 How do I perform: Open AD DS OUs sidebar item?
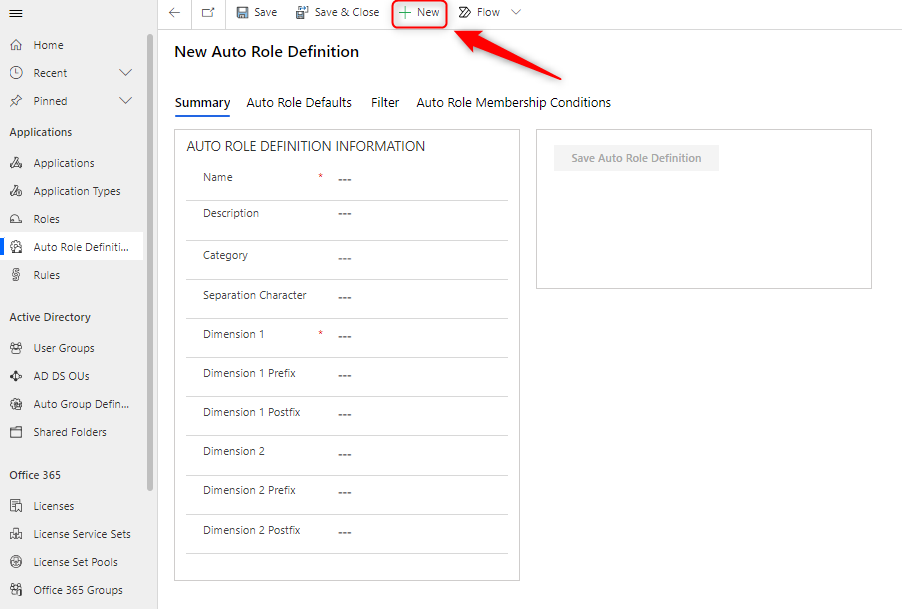(x=61, y=376)
